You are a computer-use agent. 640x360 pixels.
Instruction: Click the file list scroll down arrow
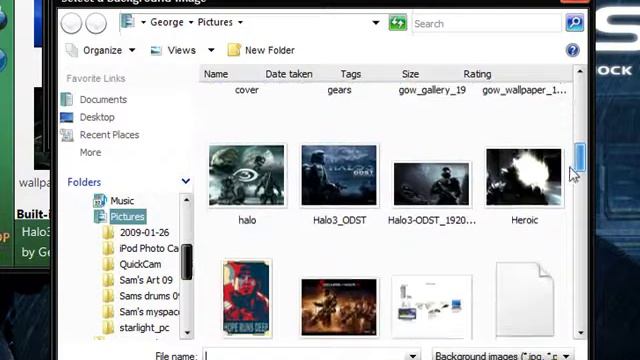[x=580, y=333]
